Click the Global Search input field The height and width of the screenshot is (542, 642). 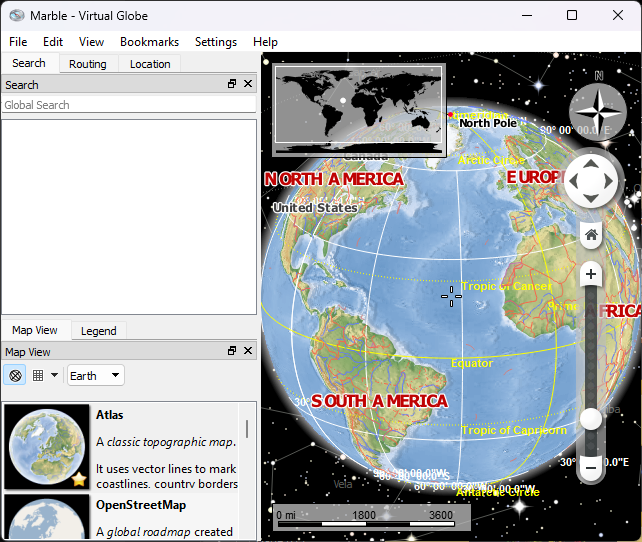128,105
